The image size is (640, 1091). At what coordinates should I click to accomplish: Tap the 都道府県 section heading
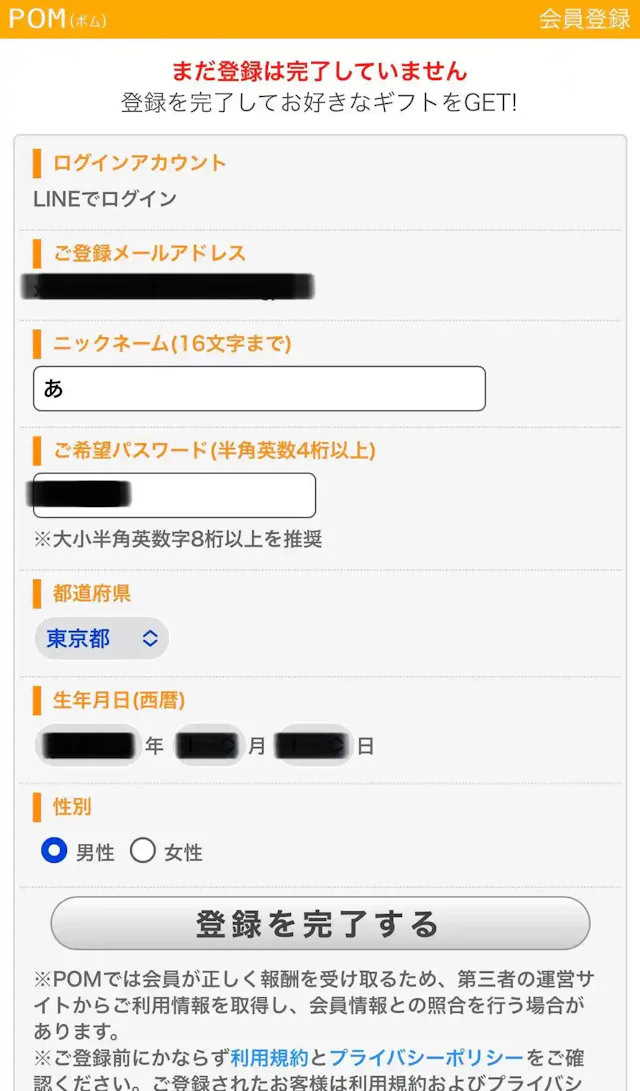[x=92, y=593]
